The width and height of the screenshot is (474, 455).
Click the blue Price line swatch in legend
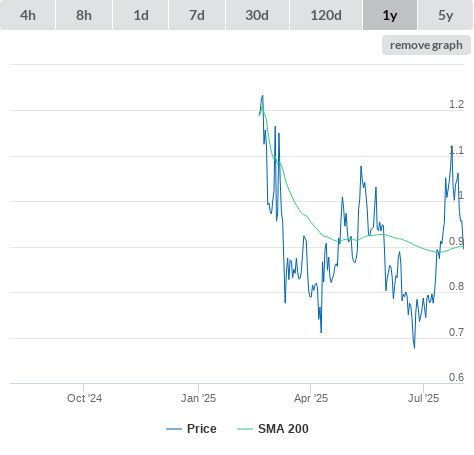pyautogui.click(x=174, y=429)
